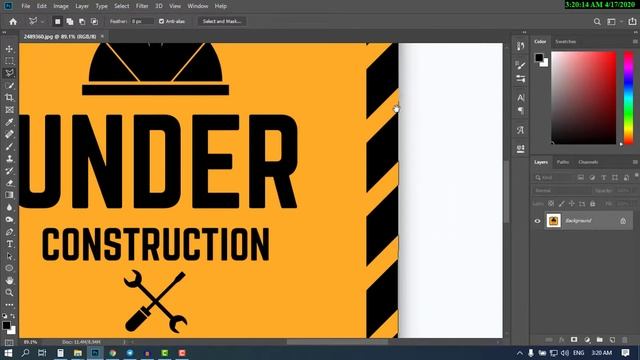Screen dimensions: 640x360
Task: Select the Pen tool
Action: [9, 232]
